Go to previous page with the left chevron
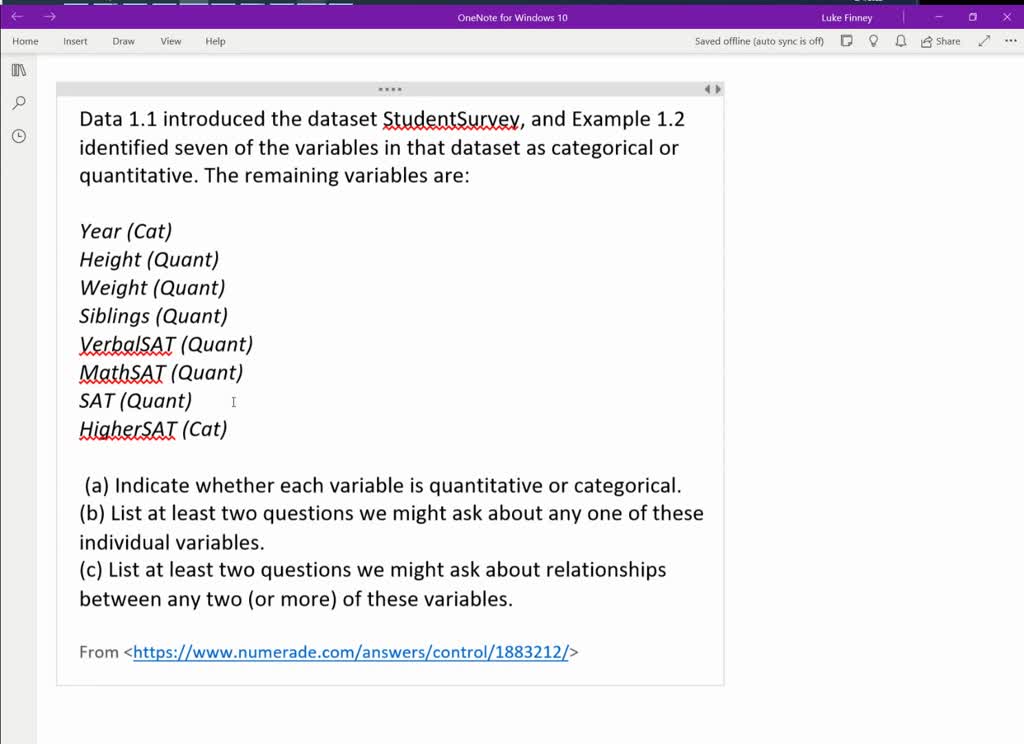 (708, 89)
